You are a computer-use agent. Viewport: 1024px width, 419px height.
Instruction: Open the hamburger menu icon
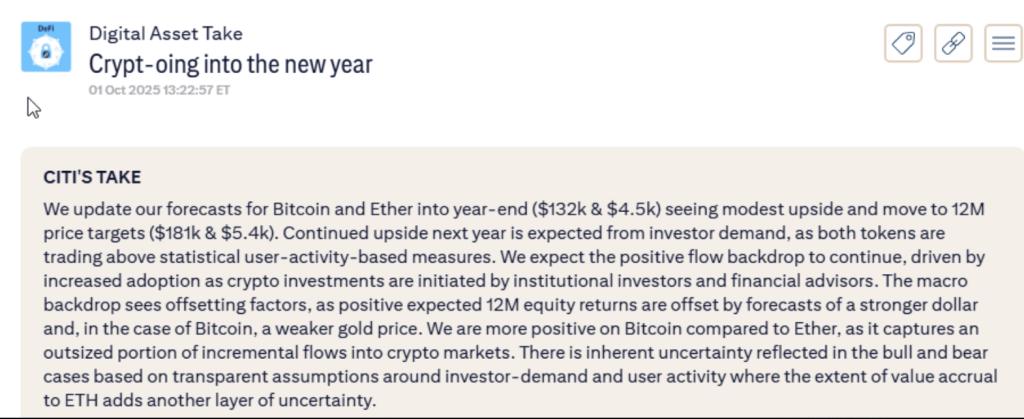(x=1003, y=43)
